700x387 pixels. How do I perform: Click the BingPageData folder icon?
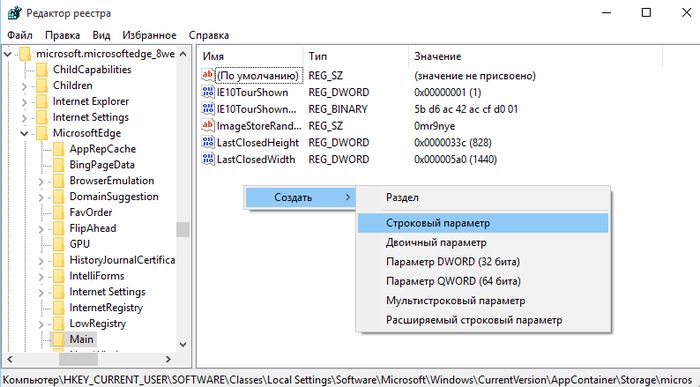point(58,165)
